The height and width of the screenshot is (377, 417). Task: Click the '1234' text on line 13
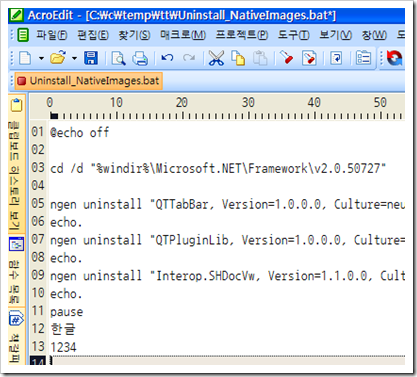coord(63,347)
